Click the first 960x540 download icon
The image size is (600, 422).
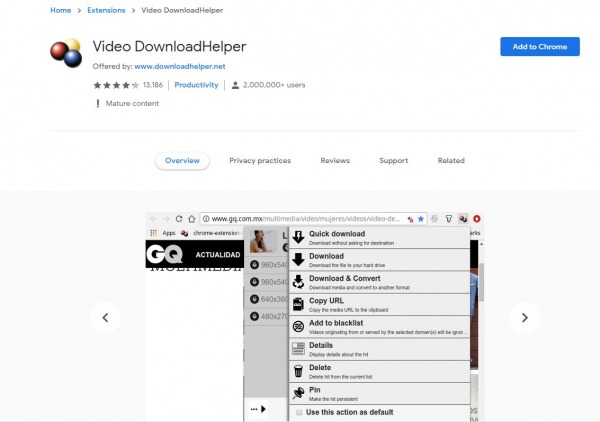click(x=254, y=265)
